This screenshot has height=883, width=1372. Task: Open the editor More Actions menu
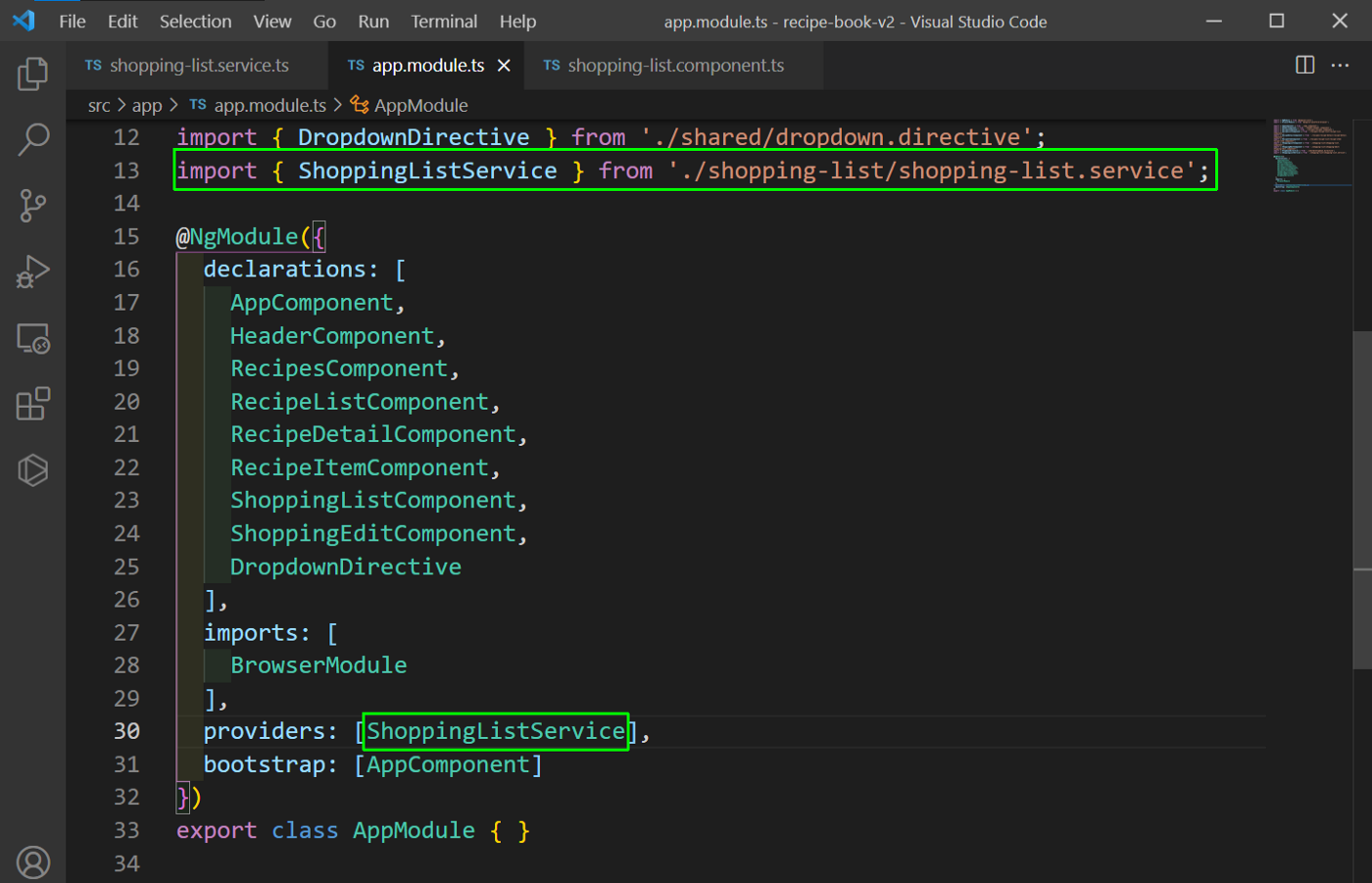click(x=1340, y=65)
